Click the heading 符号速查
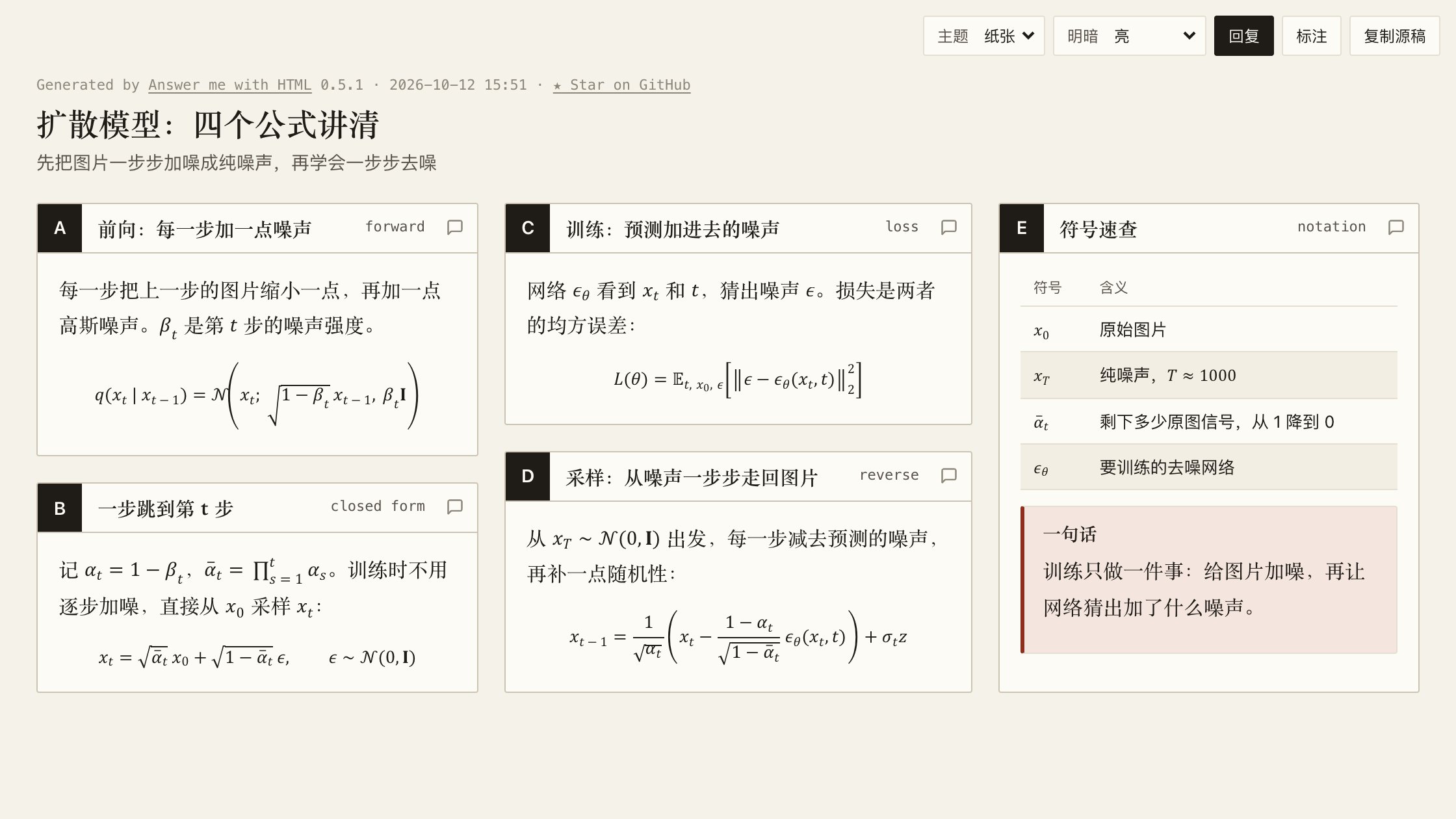1456x819 pixels. [x=1098, y=229]
